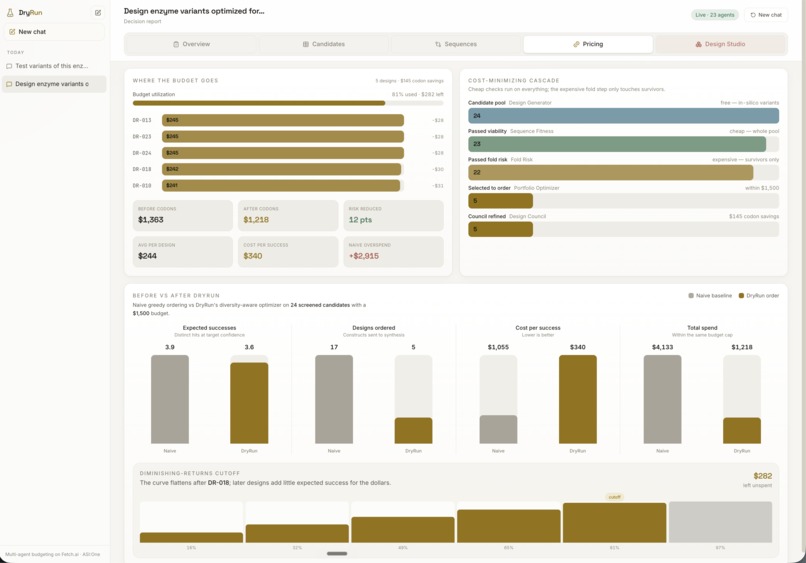This screenshot has width=806, height=563.
Task: Click the cutoff marker above the curve
Action: (x=614, y=497)
